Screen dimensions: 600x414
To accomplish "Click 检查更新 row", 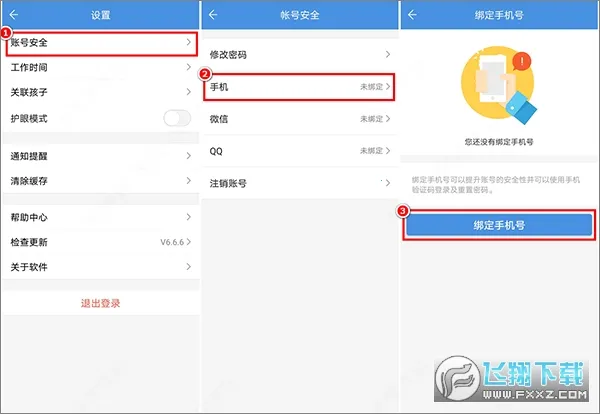I will click(x=101, y=242).
